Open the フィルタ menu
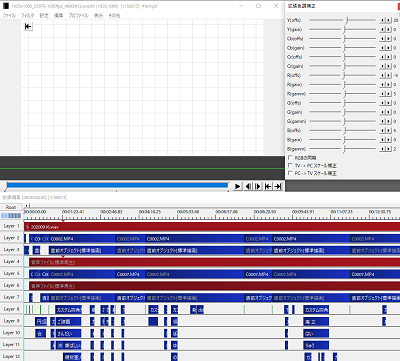 27,15
